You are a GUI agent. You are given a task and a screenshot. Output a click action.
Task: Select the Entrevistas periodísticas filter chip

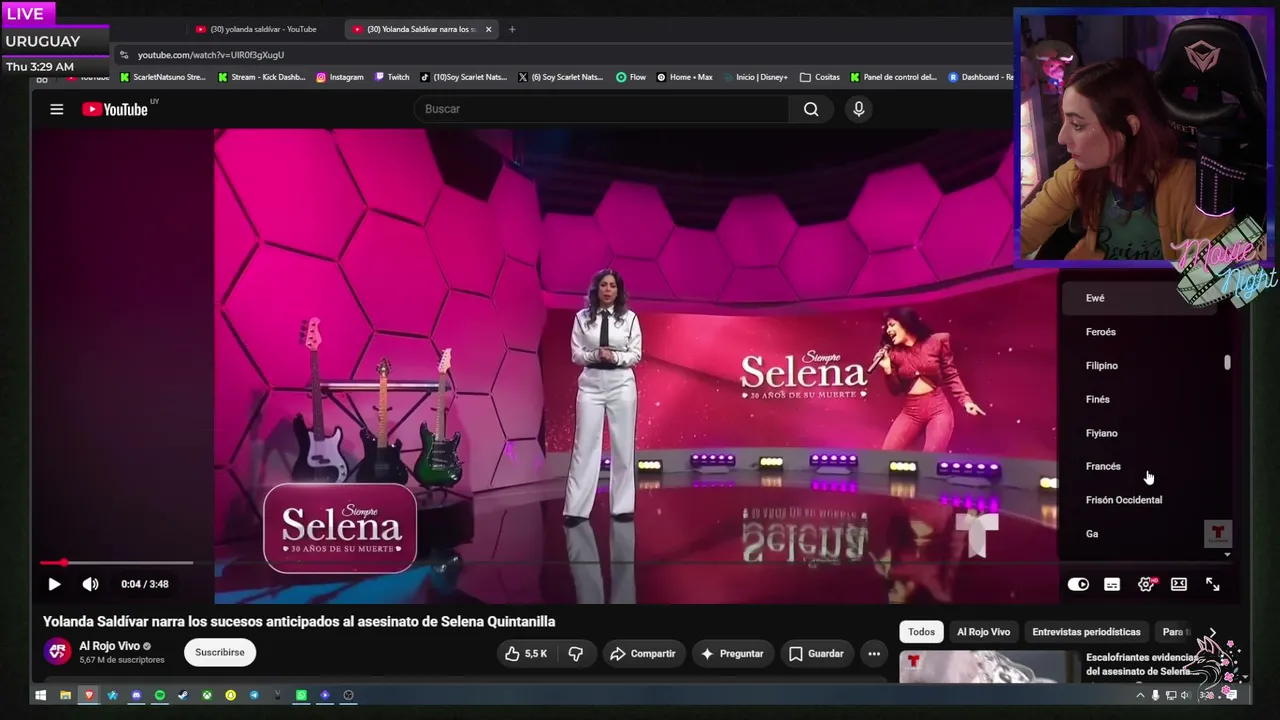(1086, 632)
